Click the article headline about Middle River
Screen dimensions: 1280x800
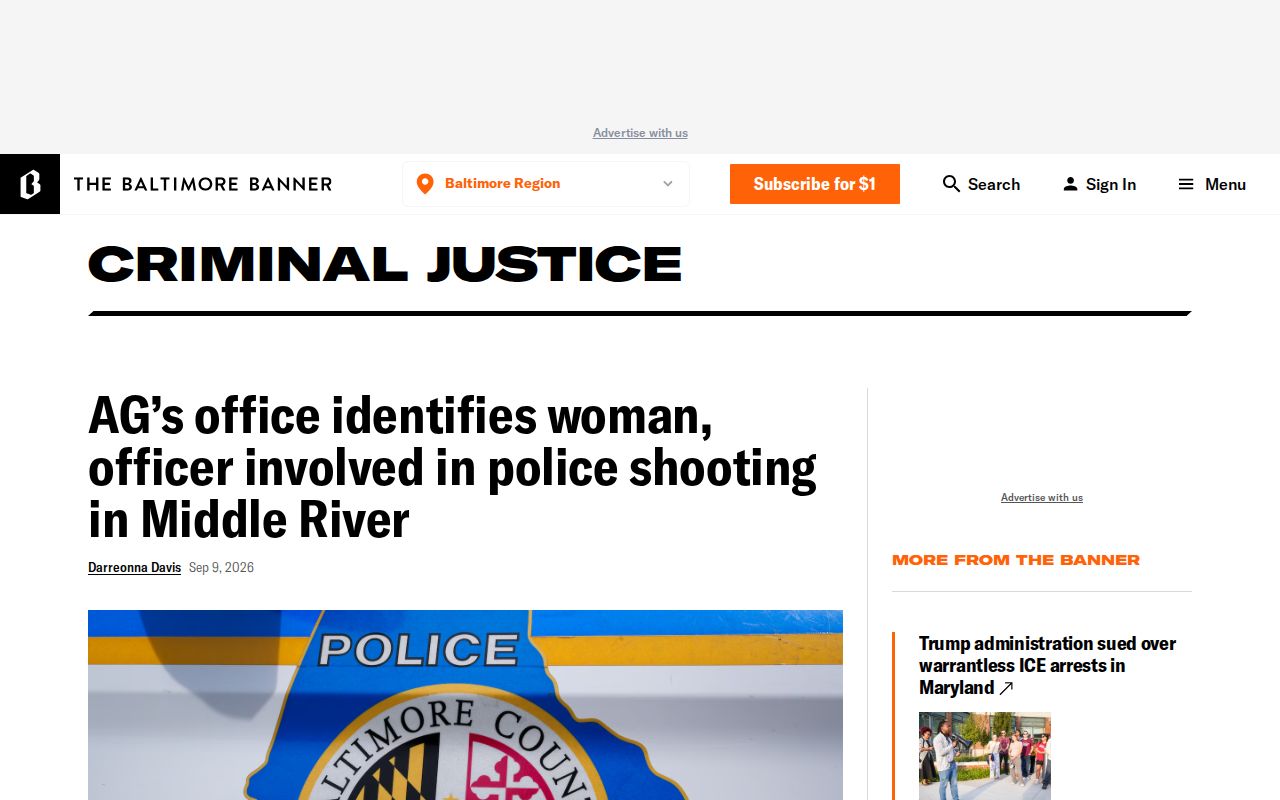pos(452,467)
